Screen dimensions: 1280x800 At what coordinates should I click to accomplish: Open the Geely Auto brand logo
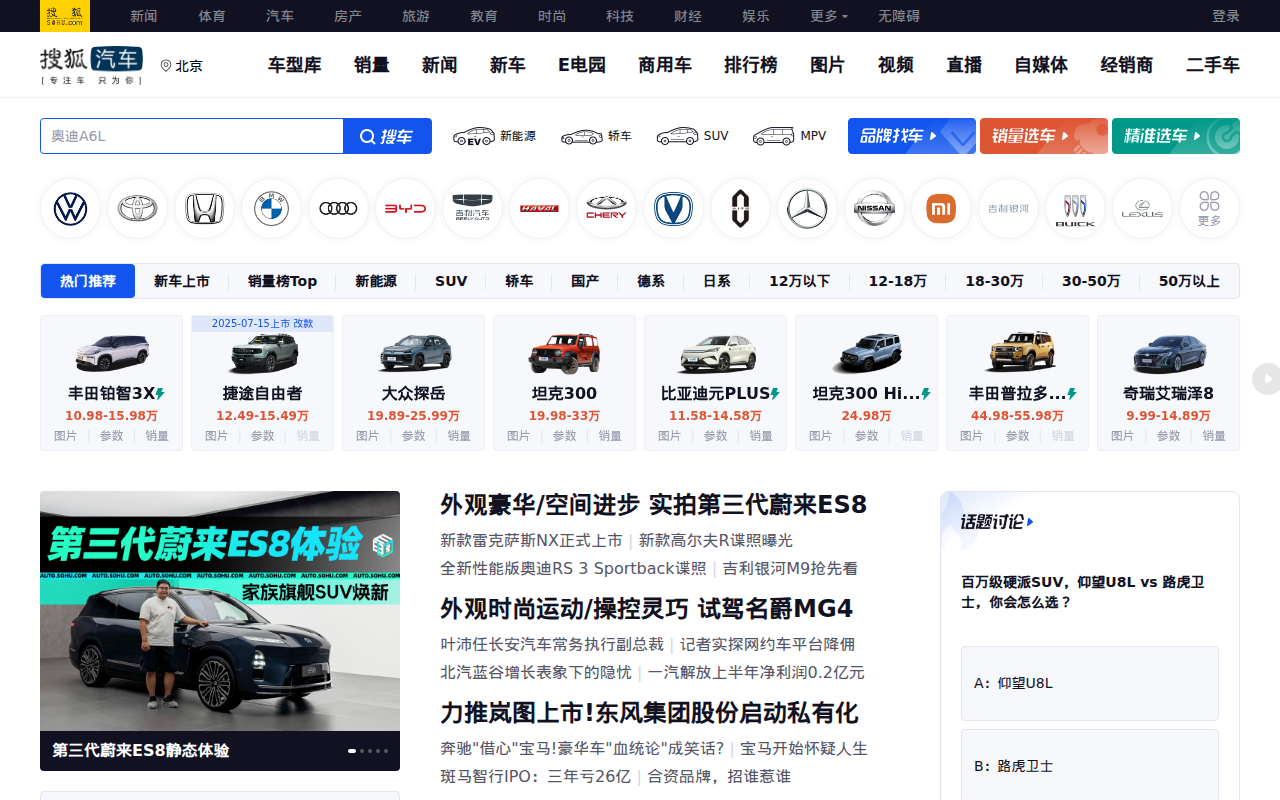coord(473,209)
